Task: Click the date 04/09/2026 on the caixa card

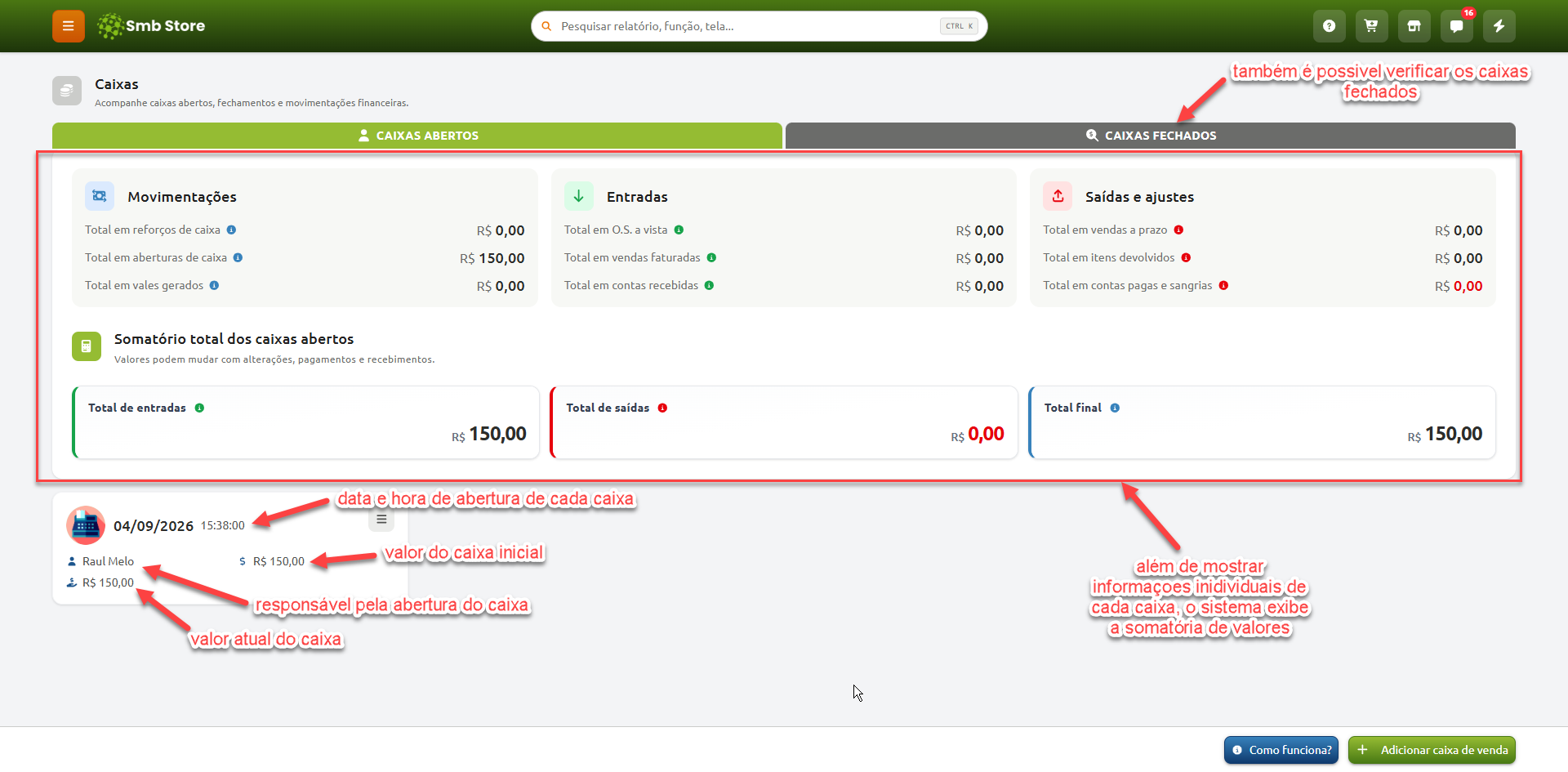Action: pos(154,526)
